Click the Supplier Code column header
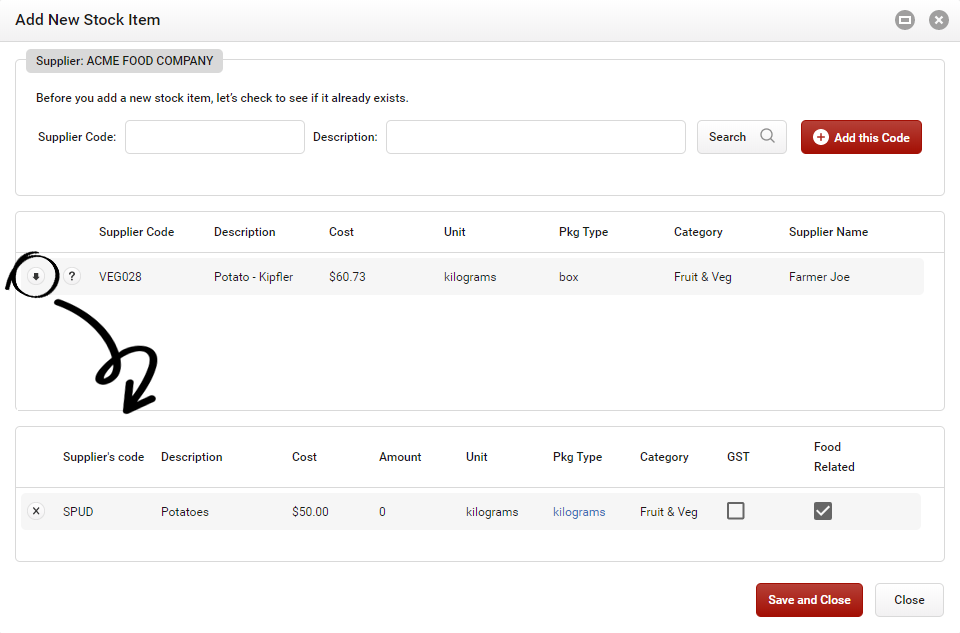Screen dimensions: 960x633 pyautogui.click(x=136, y=232)
